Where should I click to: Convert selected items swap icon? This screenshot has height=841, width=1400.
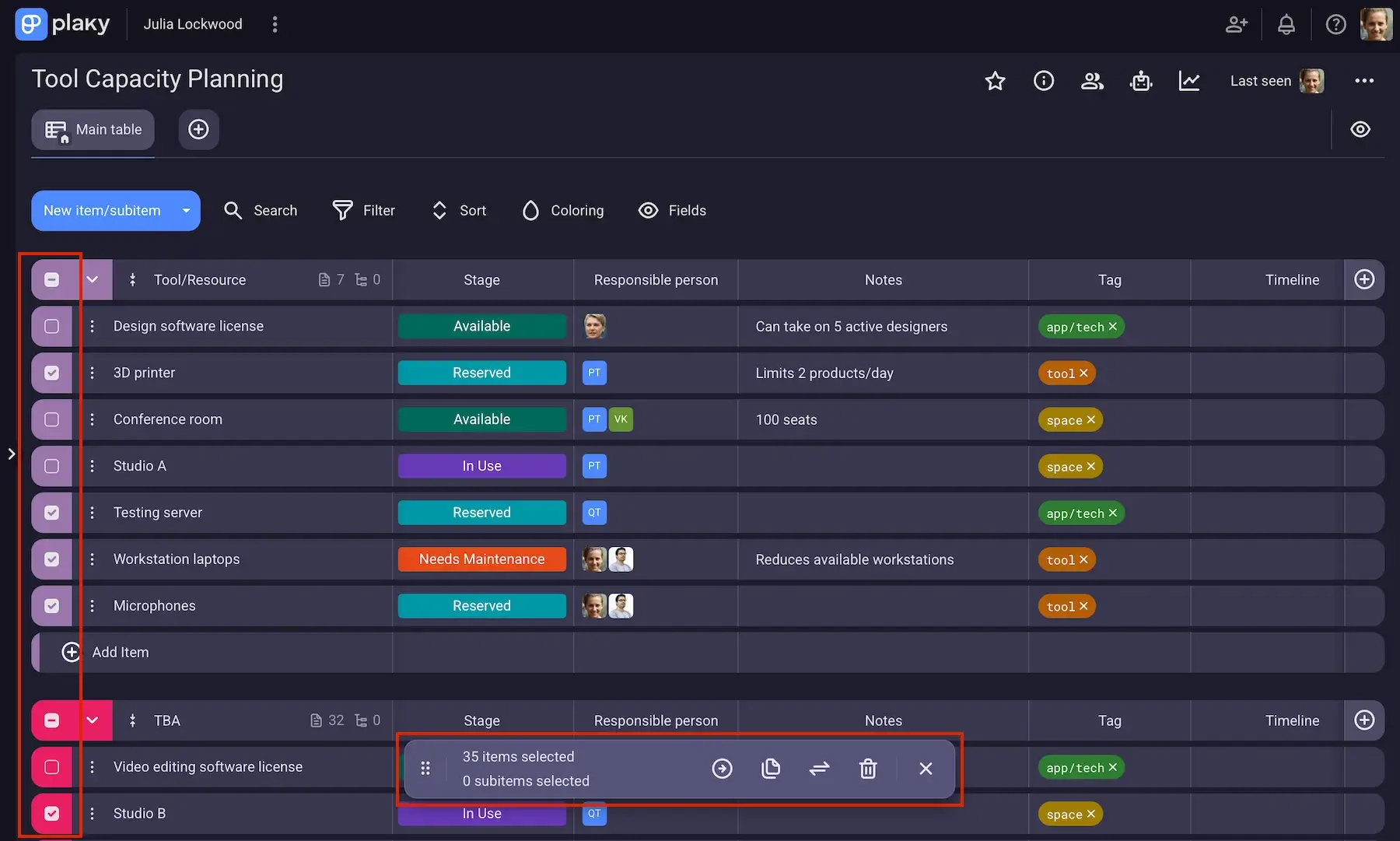pyautogui.click(x=819, y=769)
